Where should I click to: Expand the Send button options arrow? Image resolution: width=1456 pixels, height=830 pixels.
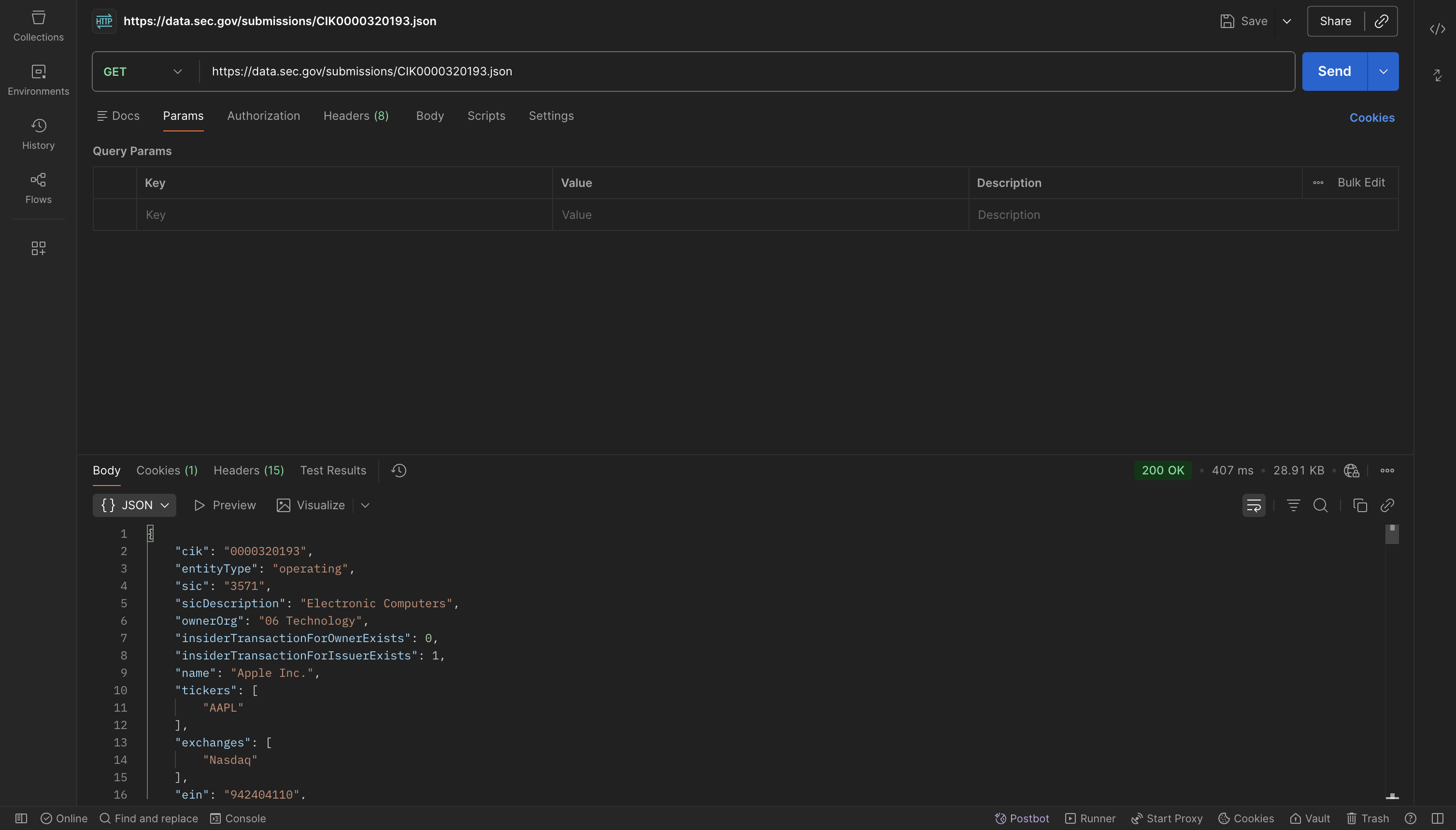[1383, 72]
